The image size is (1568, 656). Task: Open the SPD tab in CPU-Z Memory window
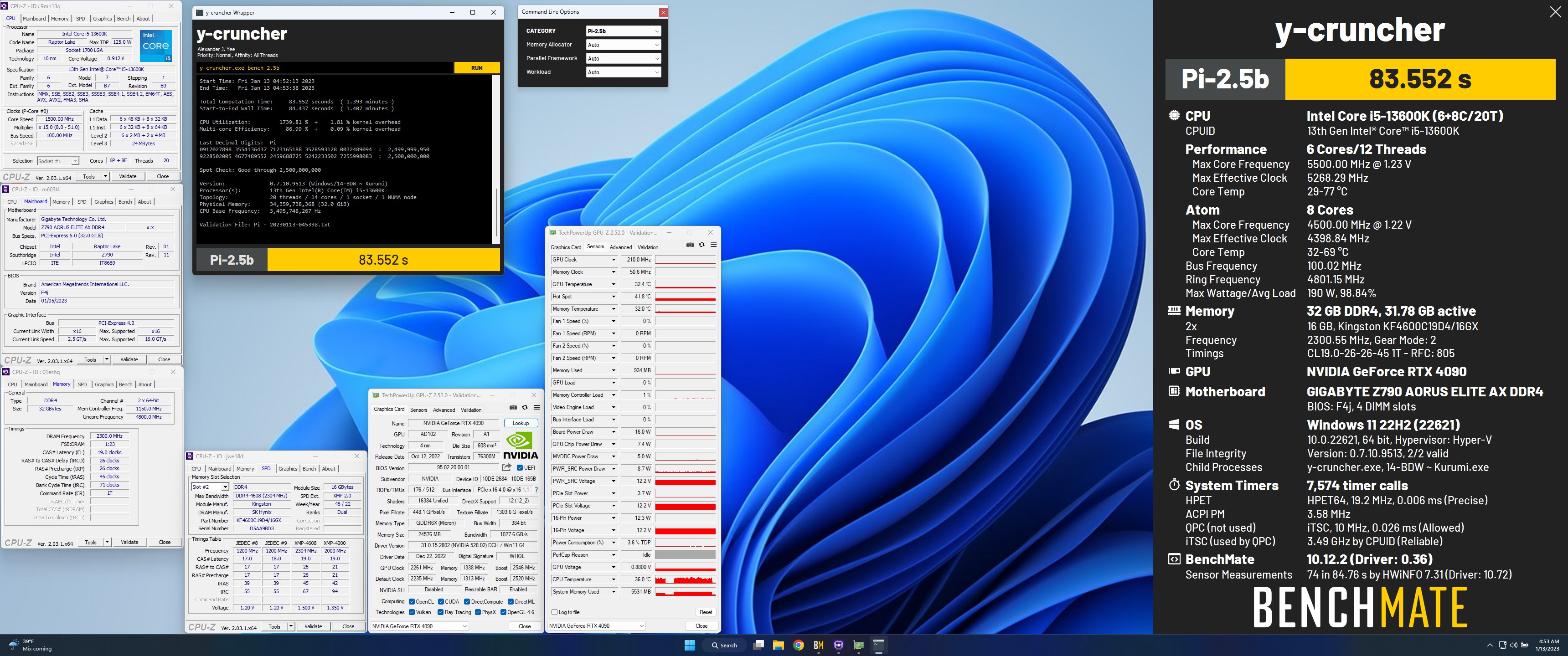[x=82, y=384]
